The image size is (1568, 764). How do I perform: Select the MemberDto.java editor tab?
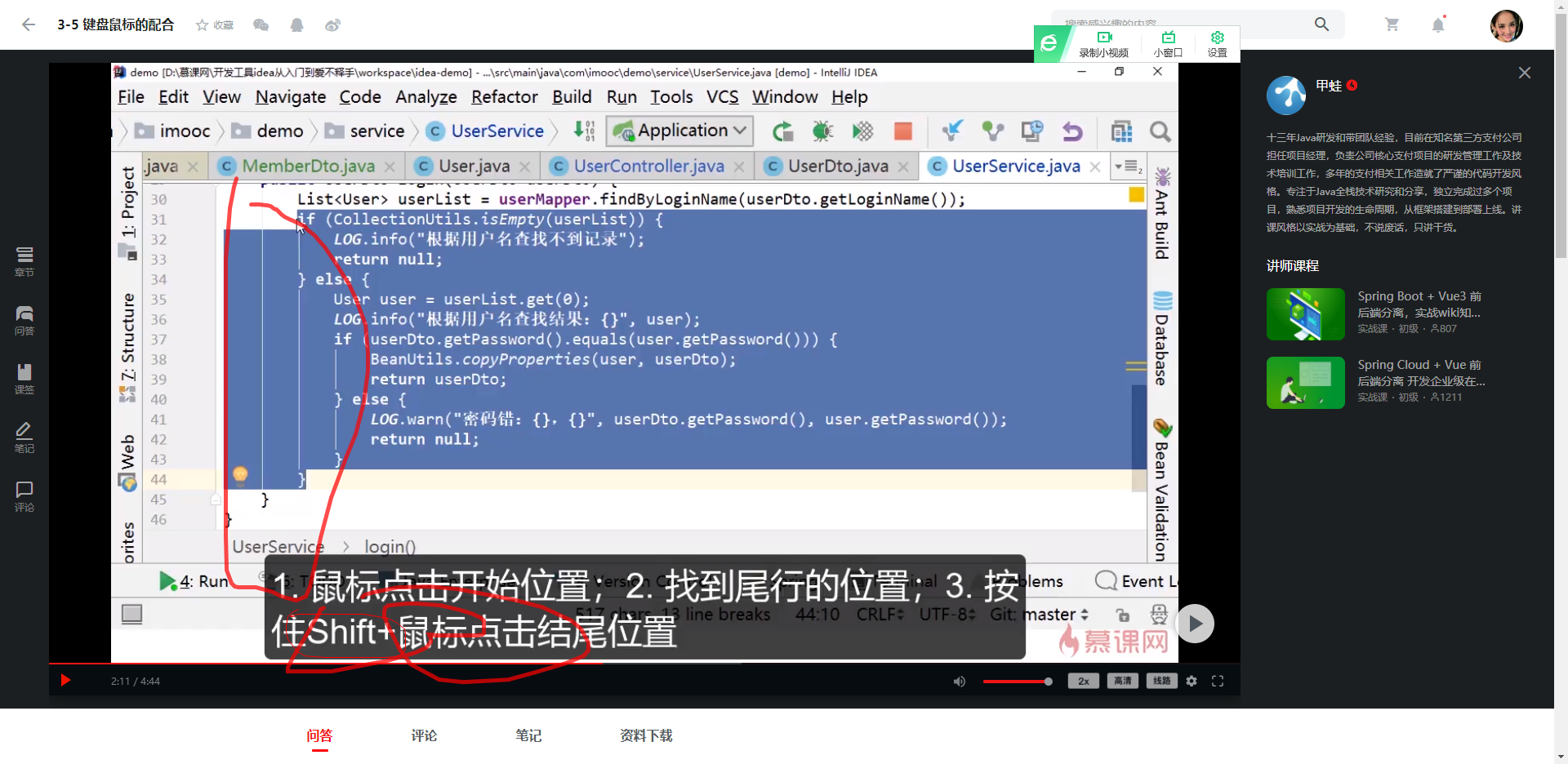point(308,167)
